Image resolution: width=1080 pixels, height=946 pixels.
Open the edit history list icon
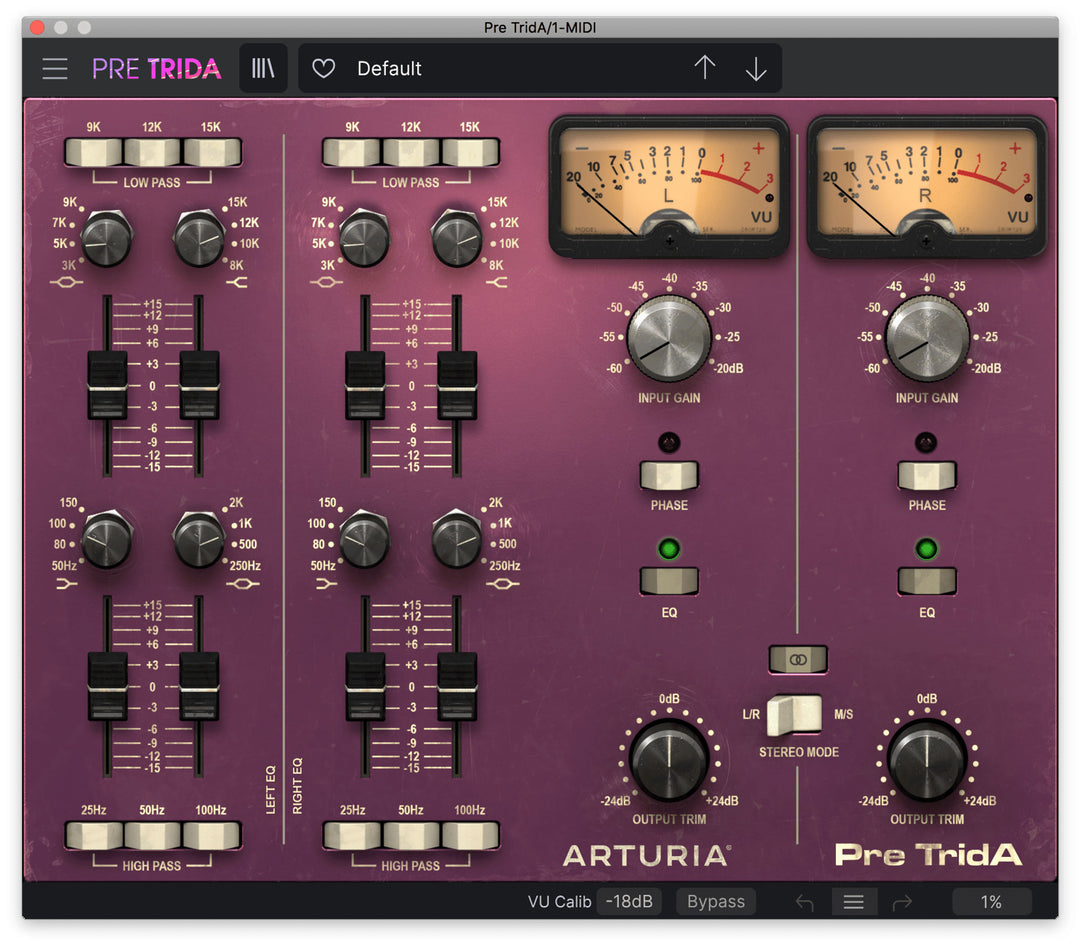(x=853, y=902)
